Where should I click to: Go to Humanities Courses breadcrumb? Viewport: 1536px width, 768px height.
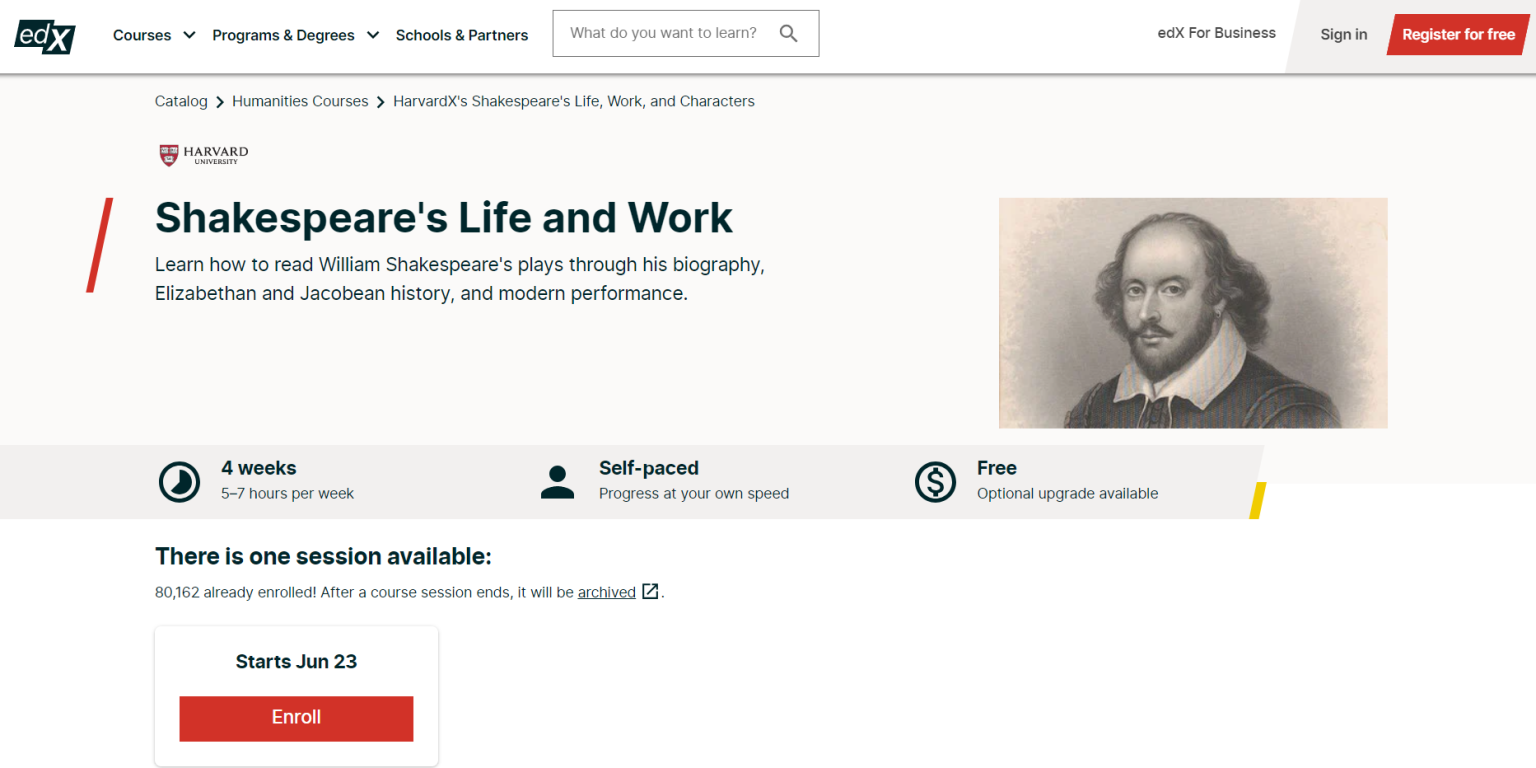coord(300,101)
